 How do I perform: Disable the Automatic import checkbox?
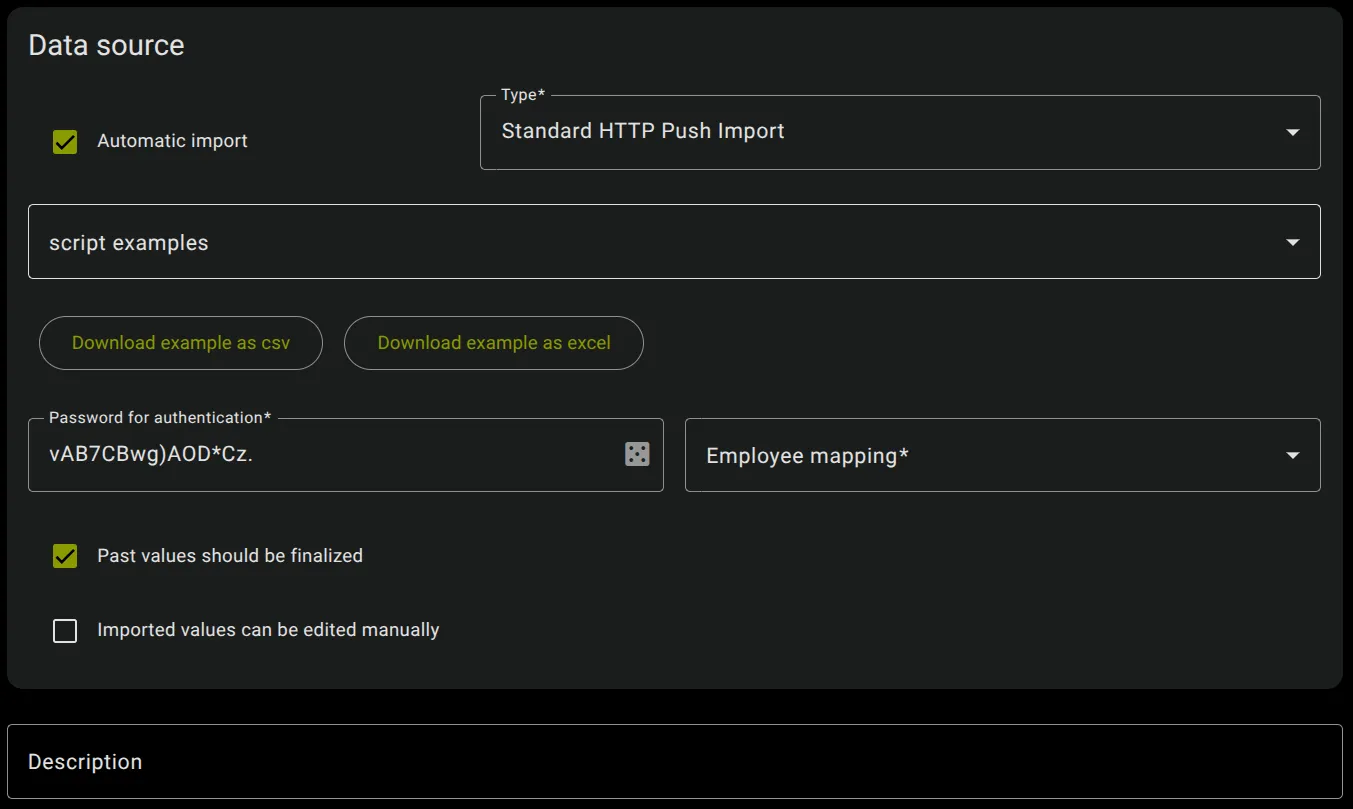(x=64, y=141)
